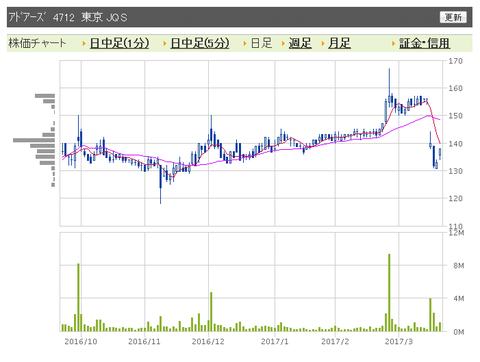
Task: Open the 日中足(5分) intraday chart
Action: [200, 43]
